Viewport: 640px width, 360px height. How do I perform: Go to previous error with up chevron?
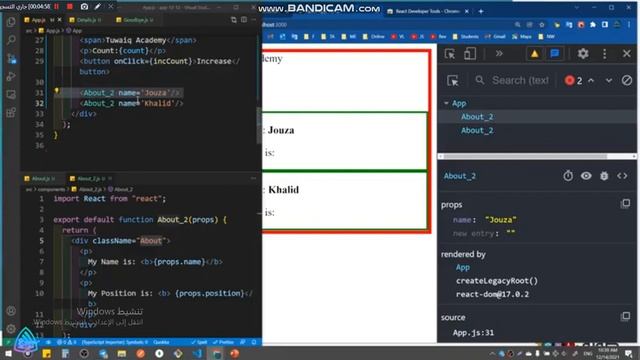tap(591, 80)
